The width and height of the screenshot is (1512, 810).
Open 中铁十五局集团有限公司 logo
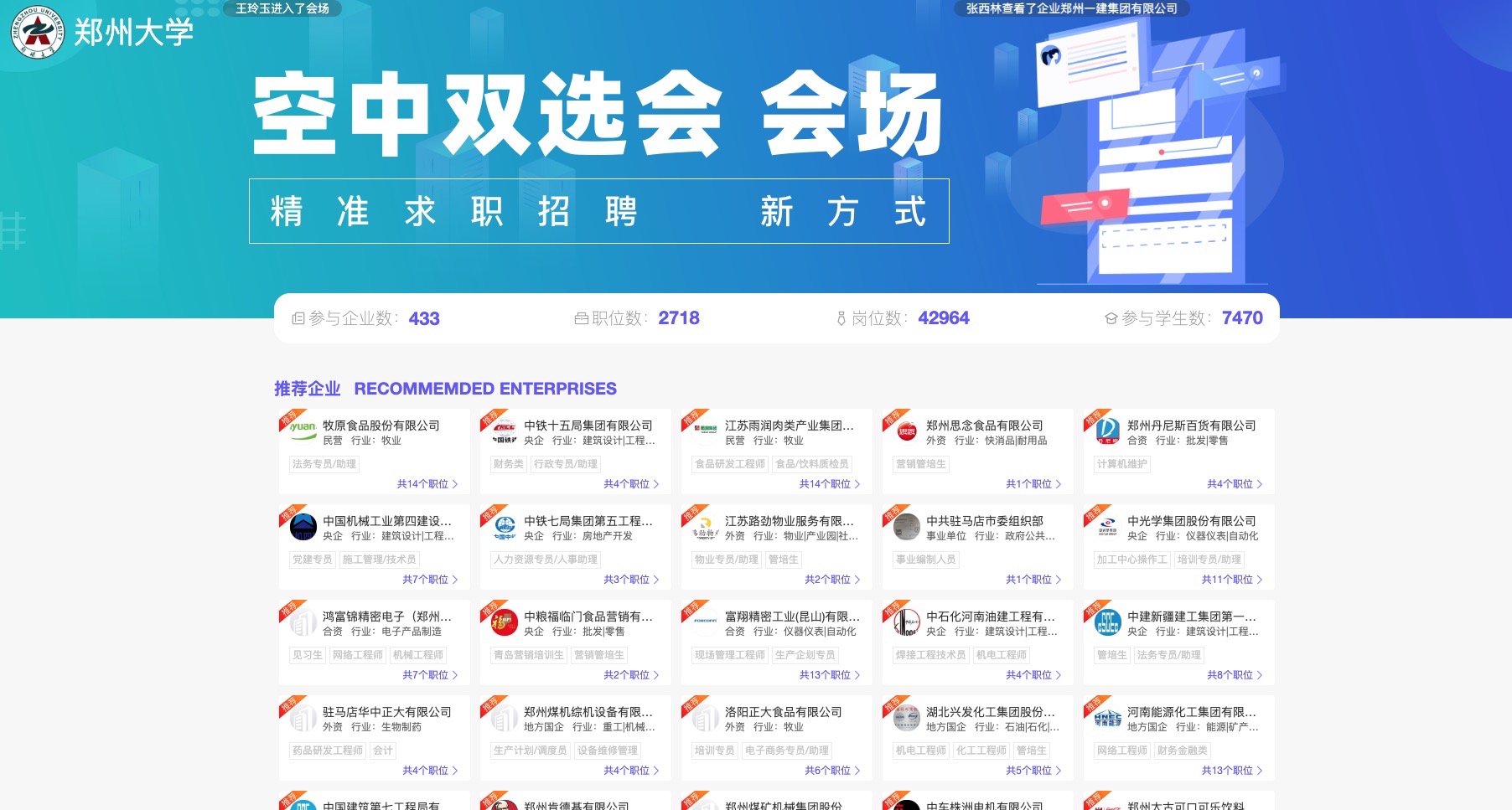coord(504,431)
